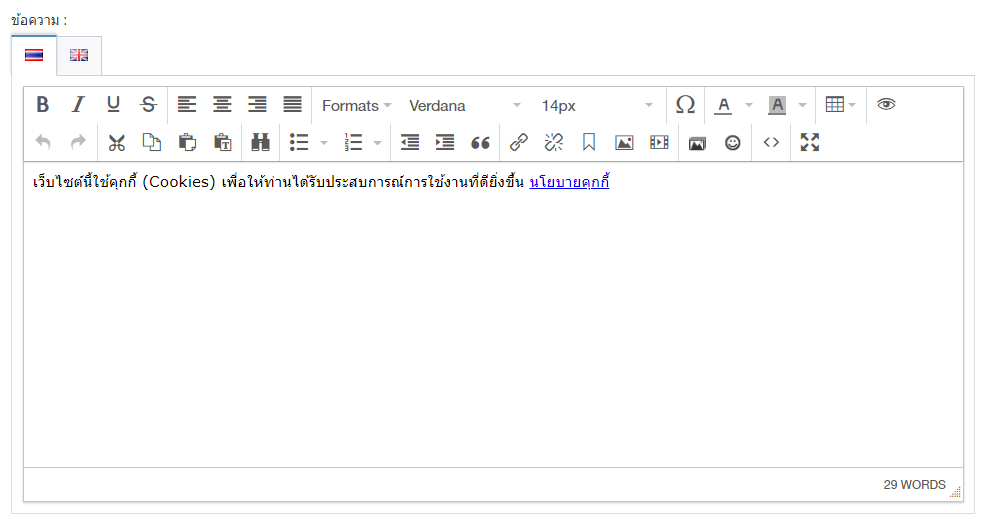Expand the text color picker arrow
The height and width of the screenshot is (525, 984).
748,105
